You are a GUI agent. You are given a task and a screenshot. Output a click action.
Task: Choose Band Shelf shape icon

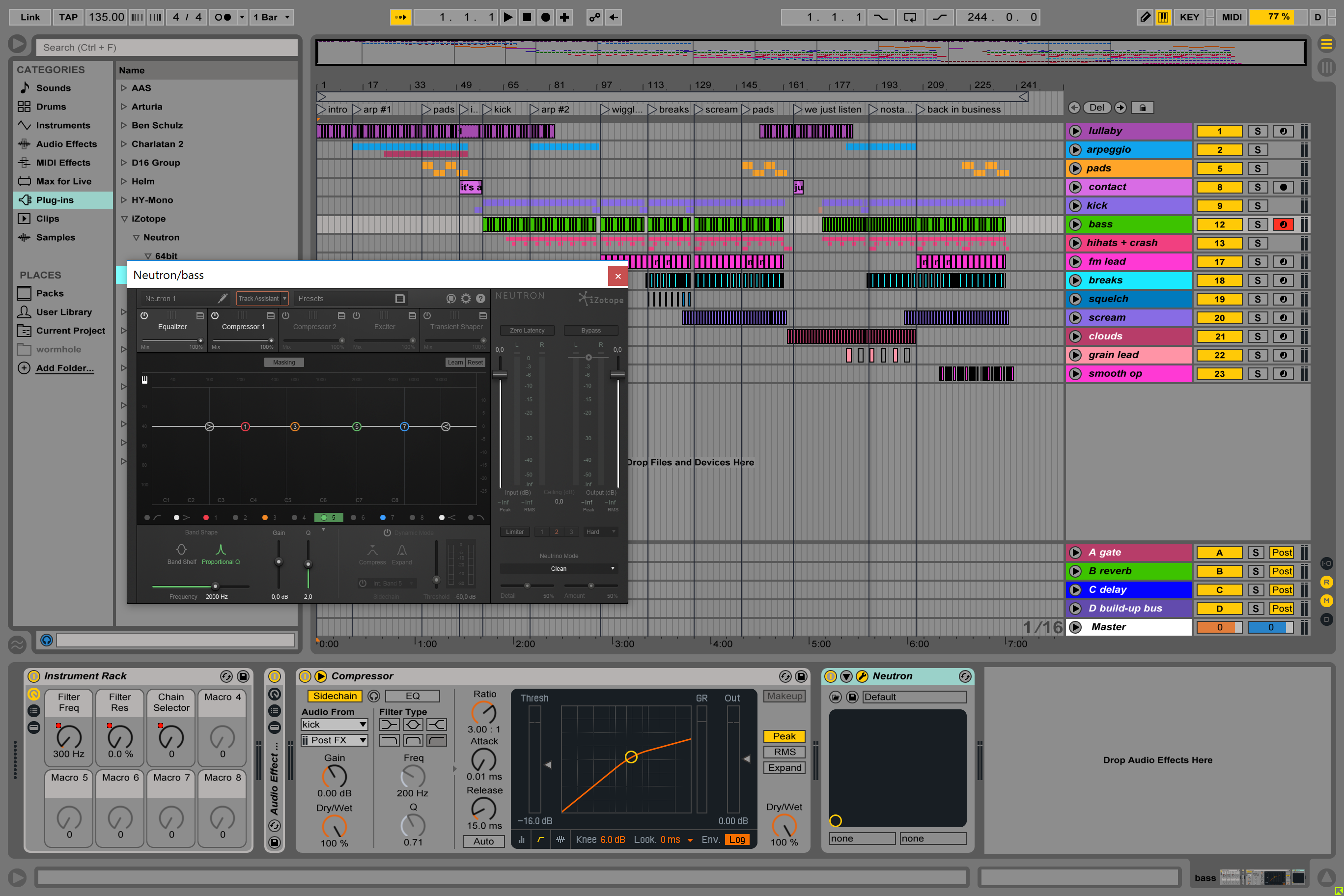(181, 550)
